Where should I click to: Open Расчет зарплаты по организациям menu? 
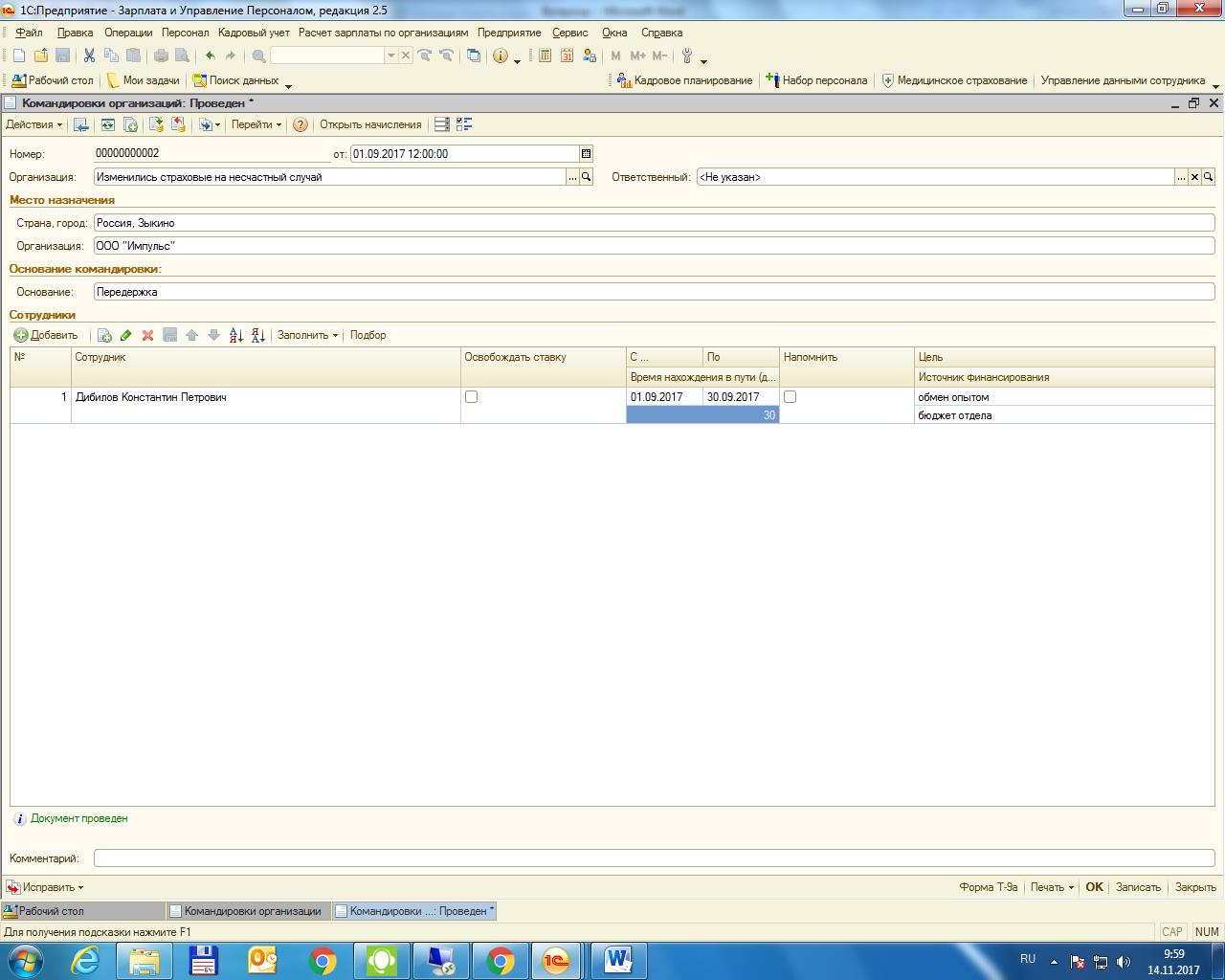tap(384, 33)
